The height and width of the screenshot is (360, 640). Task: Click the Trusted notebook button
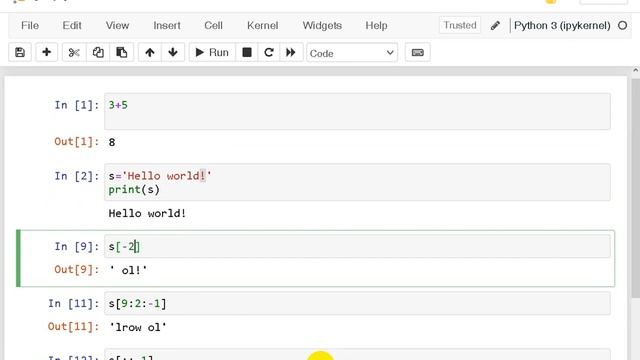(460, 25)
